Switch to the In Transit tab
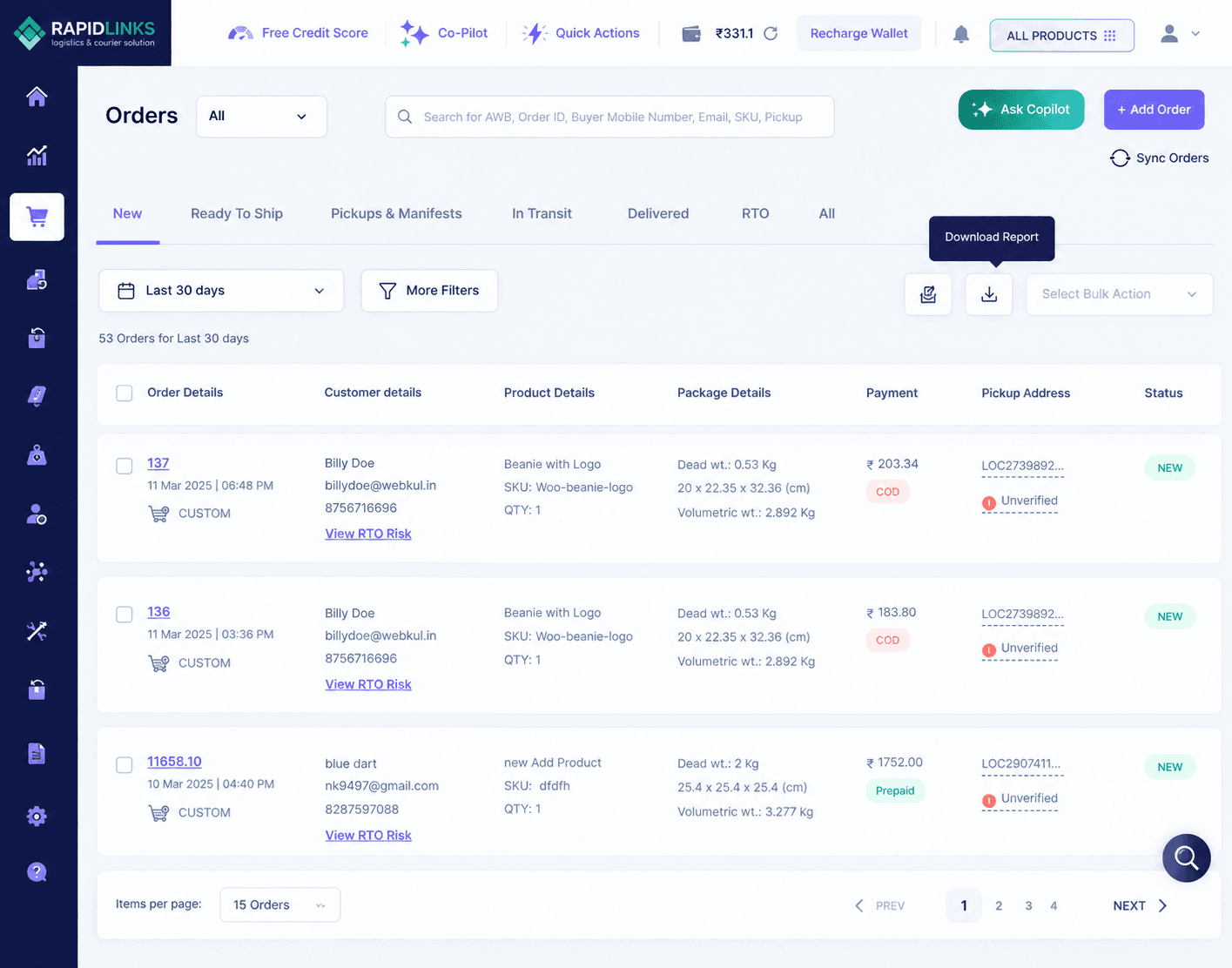The height and width of the screenshot is (968, 1232). point(542,214)
